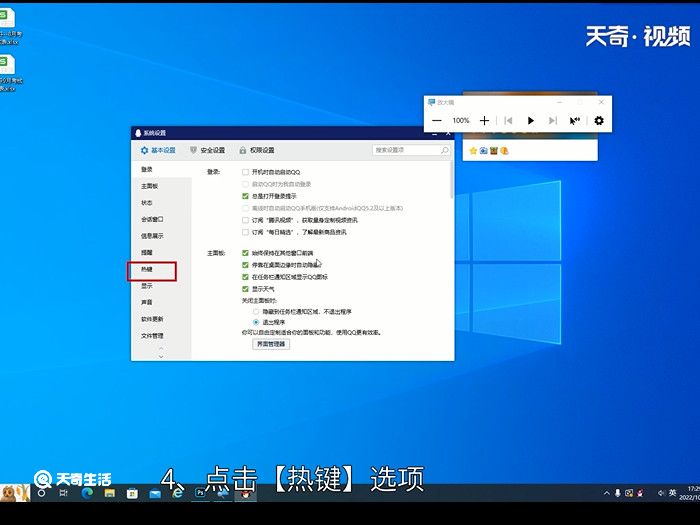Uncheck 在任务栏通知区域显示QQ图标 checkbox

[x=245, y=277]
